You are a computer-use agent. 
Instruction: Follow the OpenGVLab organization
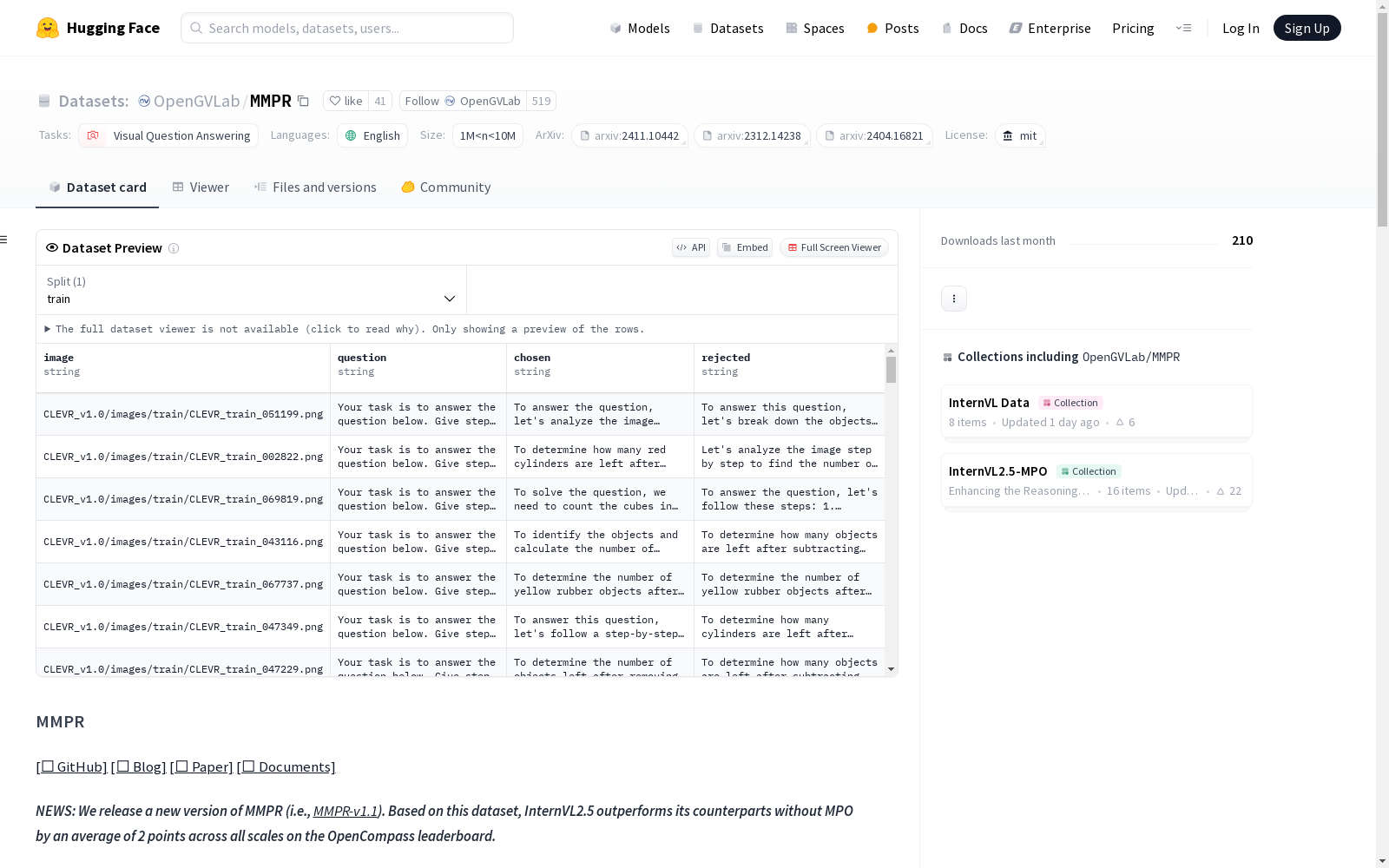pyautogui.click(x=464, y=101)
